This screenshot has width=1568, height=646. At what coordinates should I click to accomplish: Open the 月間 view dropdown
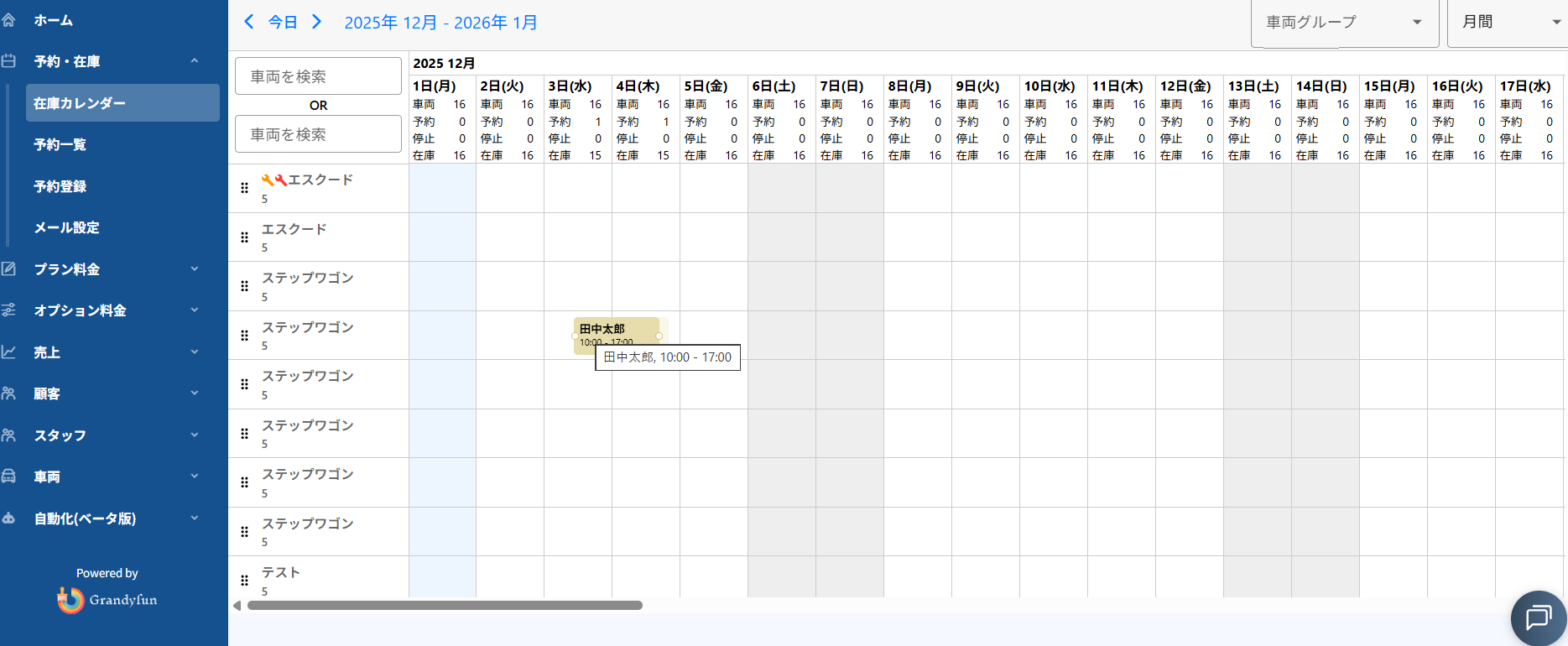pyautogui.click(x=1509, y=23)
